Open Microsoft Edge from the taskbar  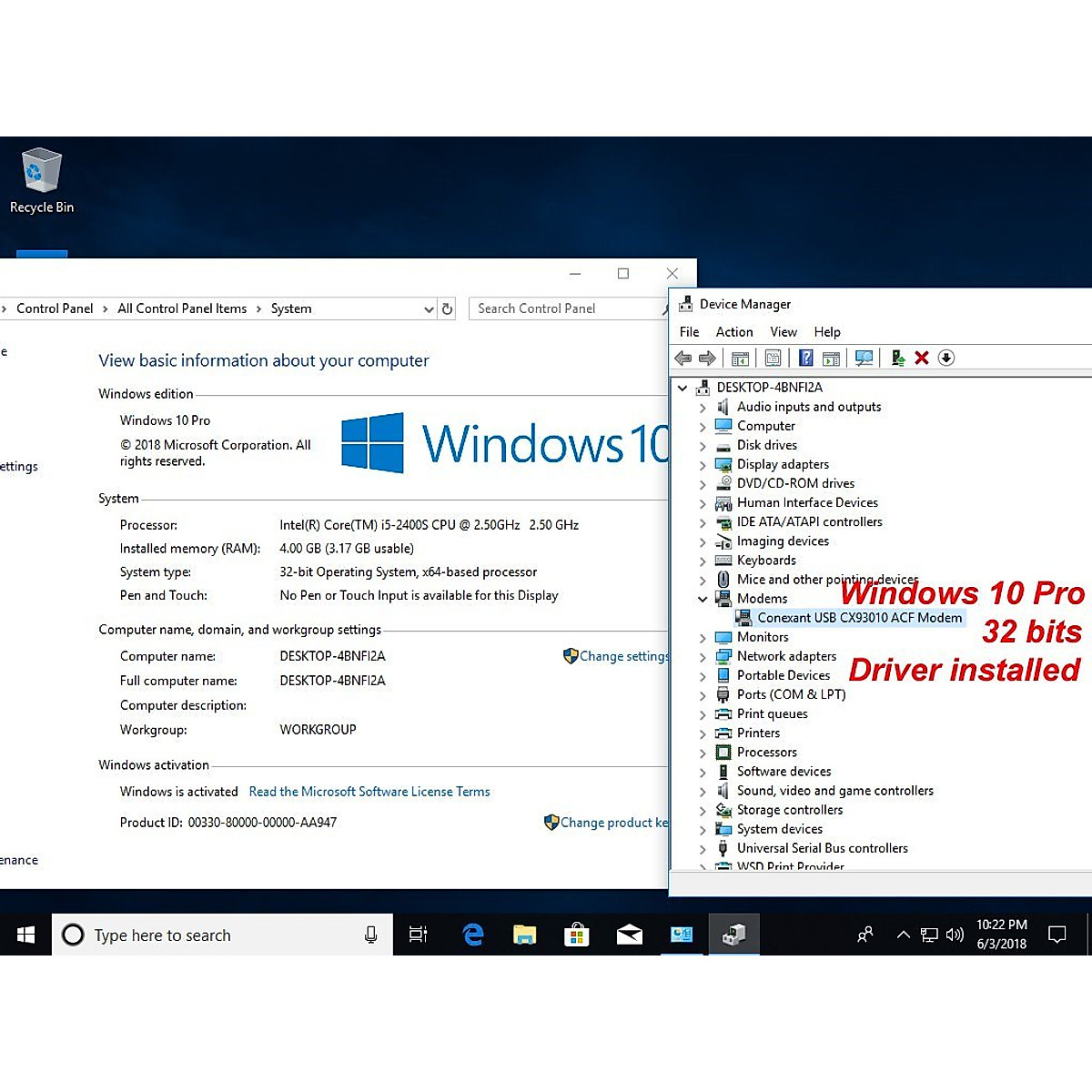(472, 934)
